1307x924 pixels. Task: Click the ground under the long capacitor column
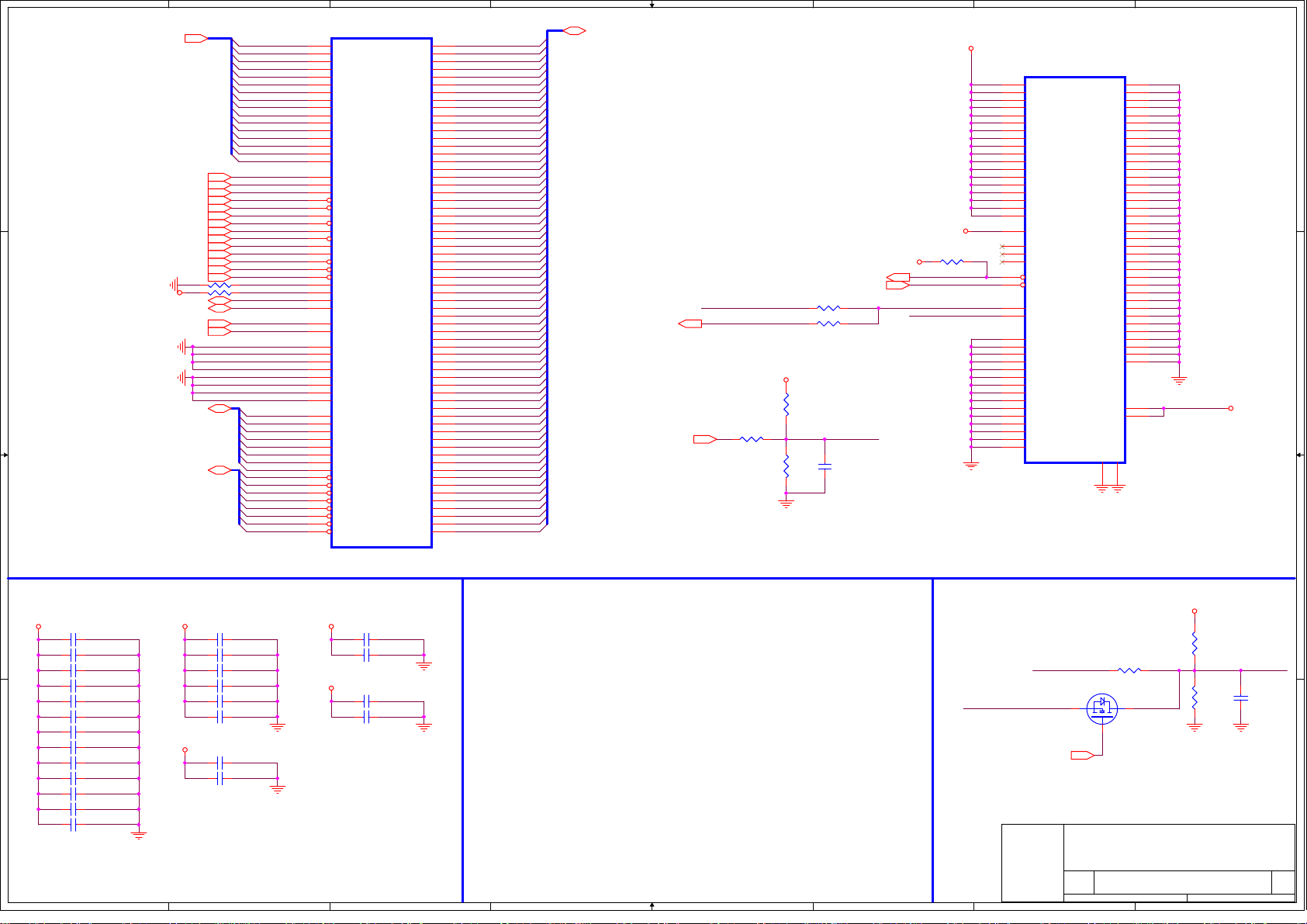[139, 835]
